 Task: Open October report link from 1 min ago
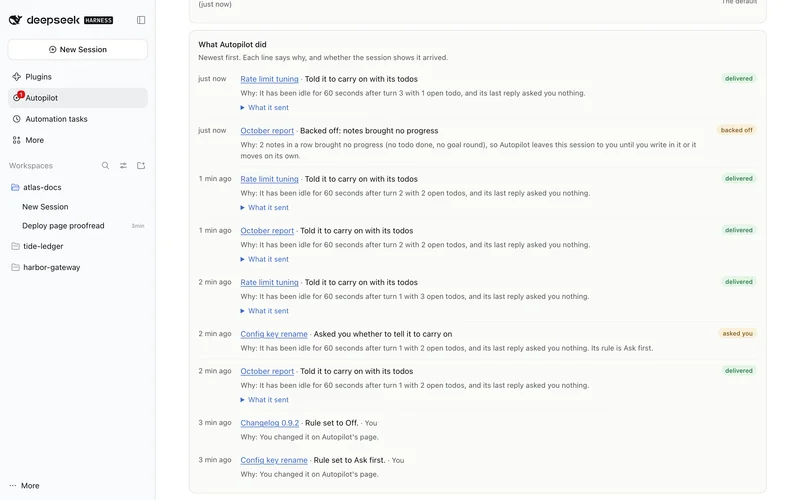coord(267,231)
